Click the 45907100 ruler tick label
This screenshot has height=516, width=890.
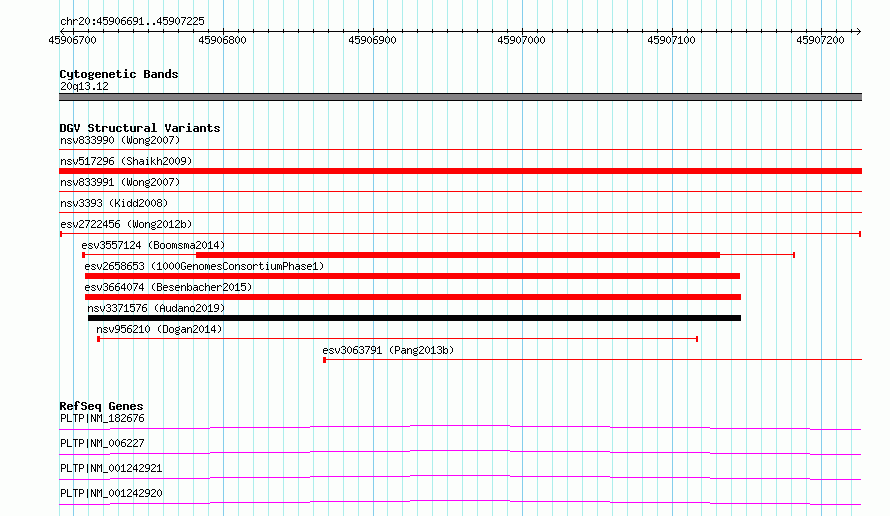(671, 40)
